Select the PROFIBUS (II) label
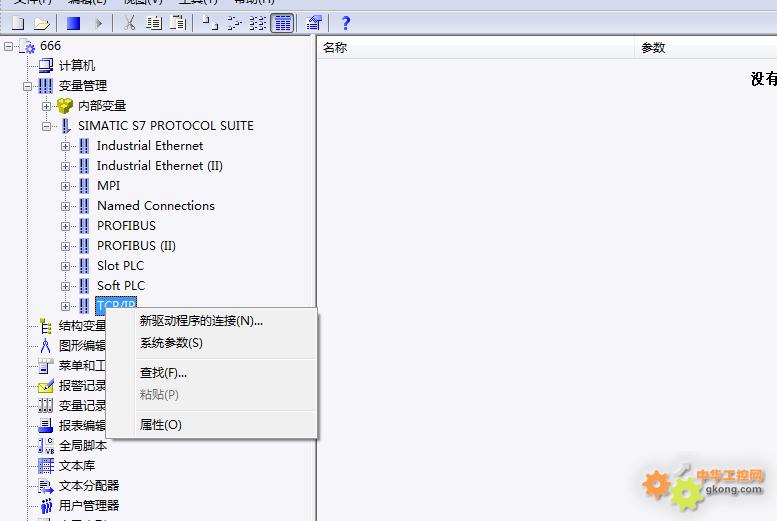 coord(136,246)
